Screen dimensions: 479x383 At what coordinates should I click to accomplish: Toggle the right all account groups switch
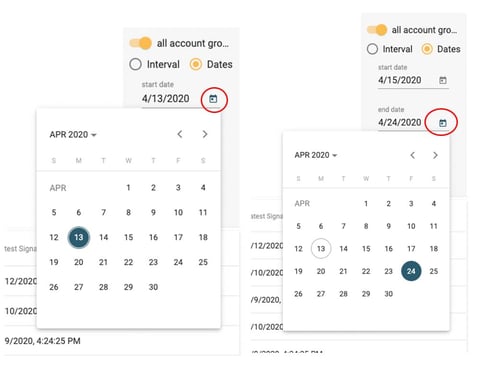tap(377, 30)
